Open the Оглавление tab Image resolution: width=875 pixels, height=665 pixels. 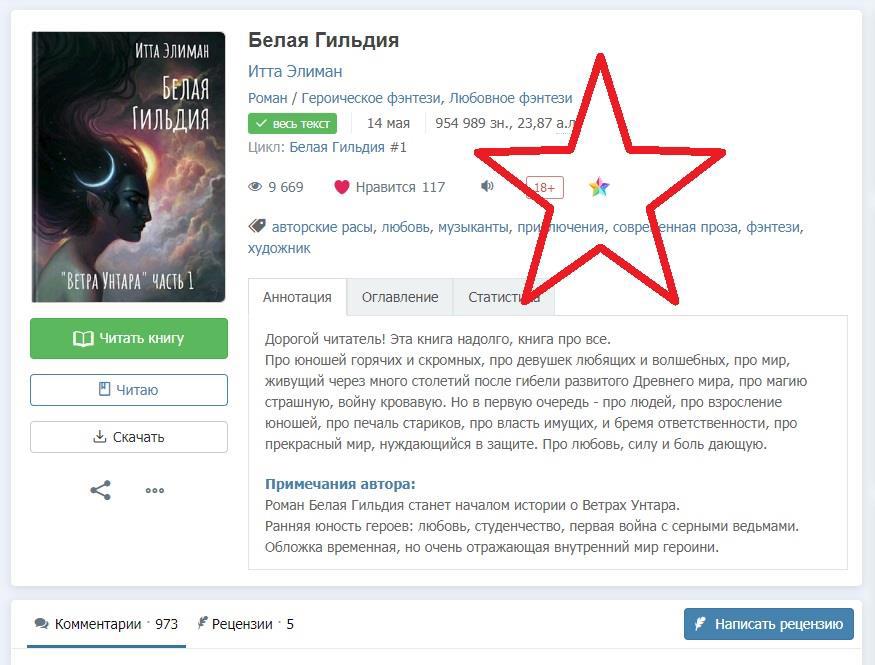pos(400,297)
